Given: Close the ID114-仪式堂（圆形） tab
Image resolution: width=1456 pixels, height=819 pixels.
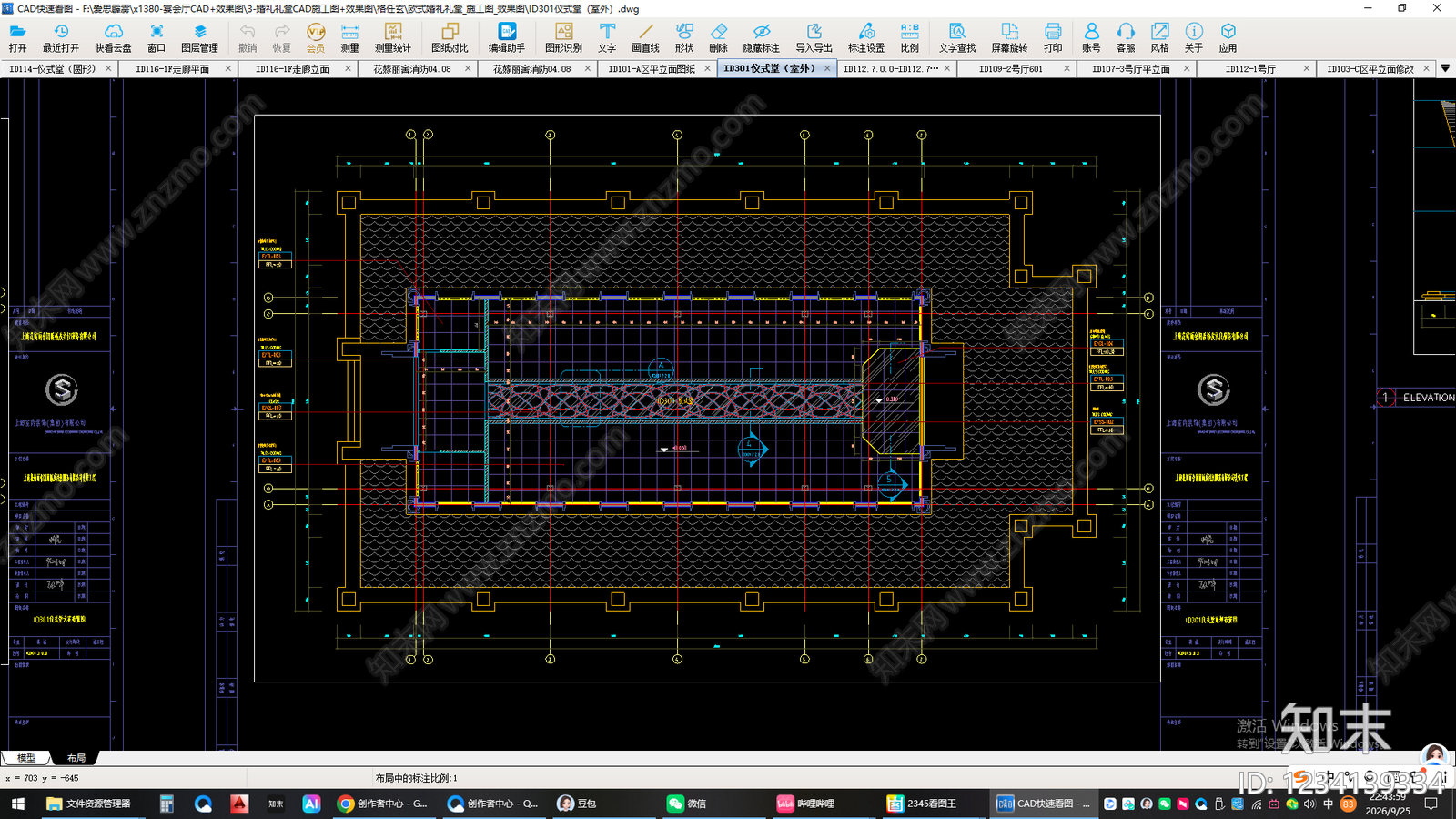Looking at the screenshot, I should (108, 68).
